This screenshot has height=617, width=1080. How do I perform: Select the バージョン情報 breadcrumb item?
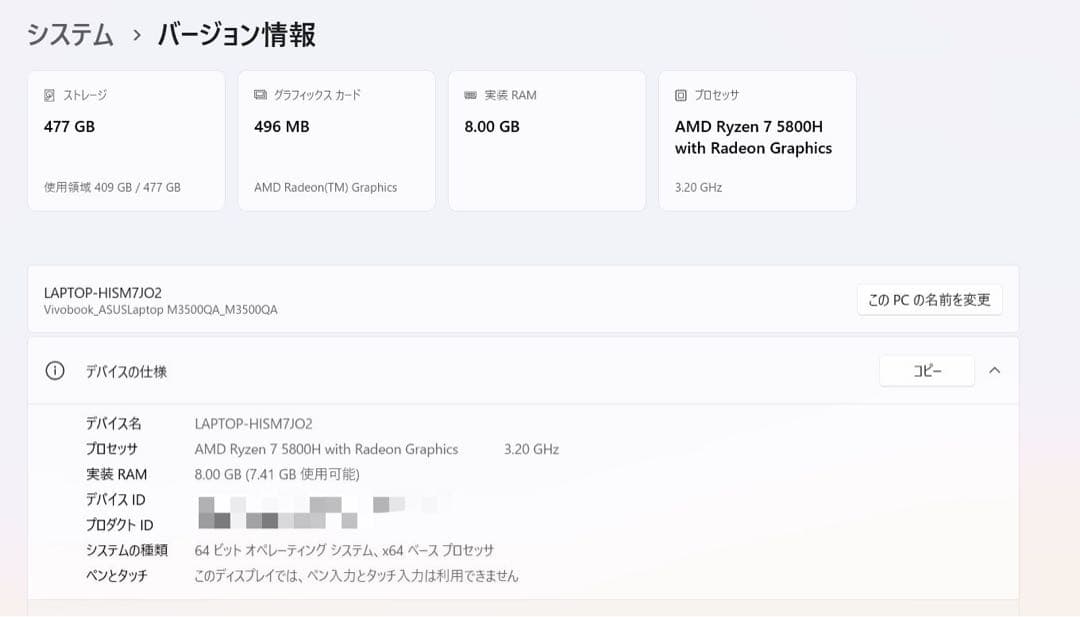pos(237,33)
